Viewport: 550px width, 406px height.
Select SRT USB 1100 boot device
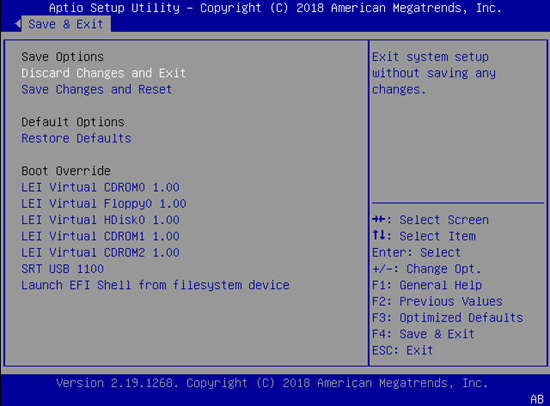(x=62, y=269)
